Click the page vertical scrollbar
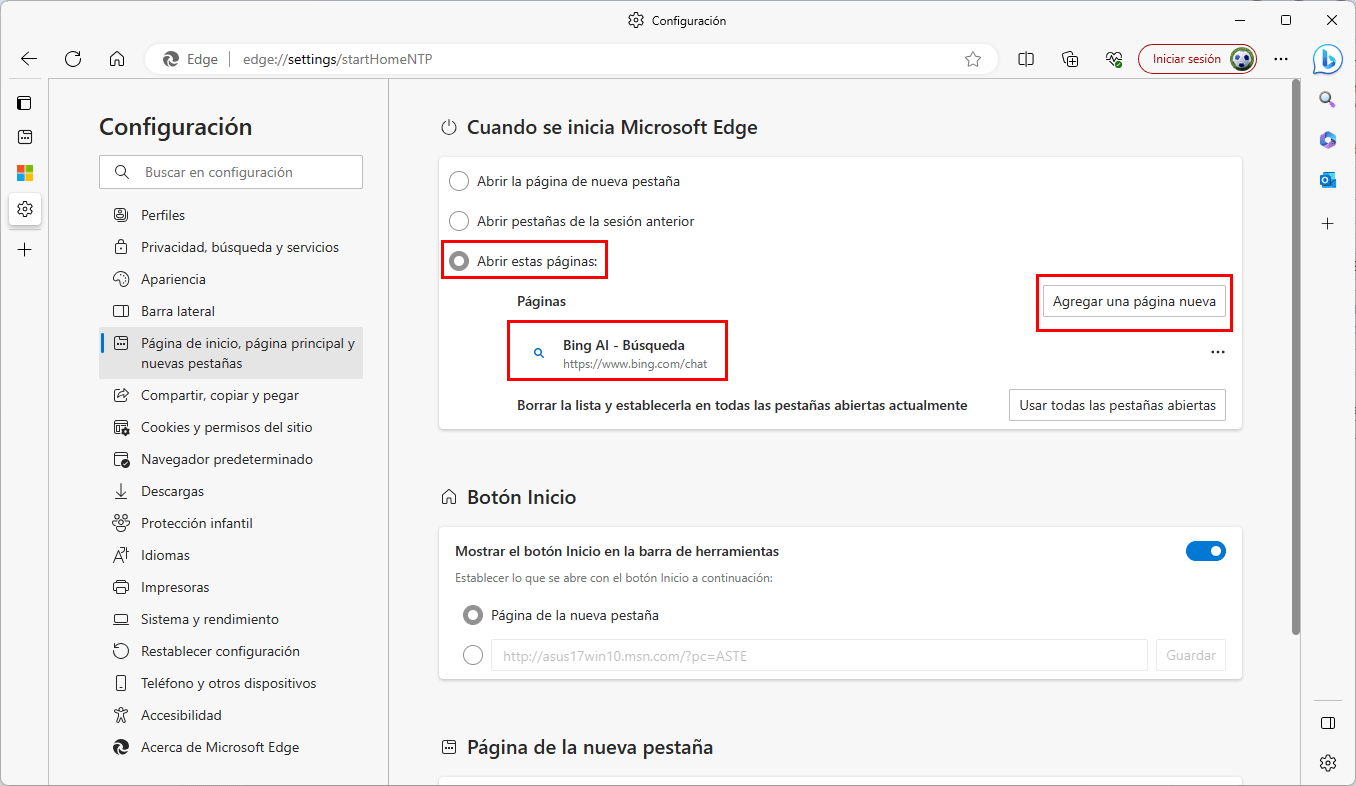 (x=1296, y=350)
